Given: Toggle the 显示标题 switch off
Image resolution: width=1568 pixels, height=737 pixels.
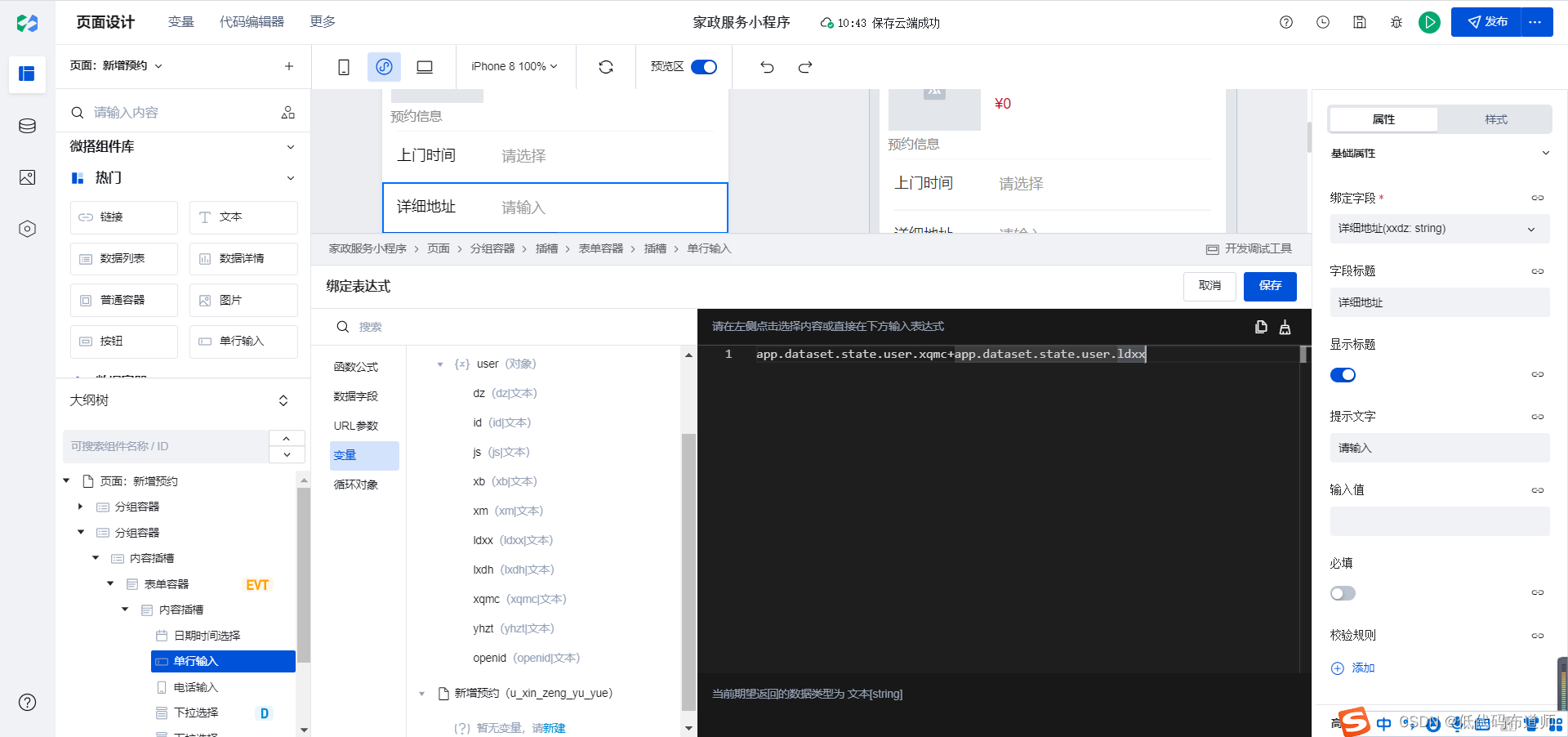Looking at the screenshot, I should [1343, 375].
